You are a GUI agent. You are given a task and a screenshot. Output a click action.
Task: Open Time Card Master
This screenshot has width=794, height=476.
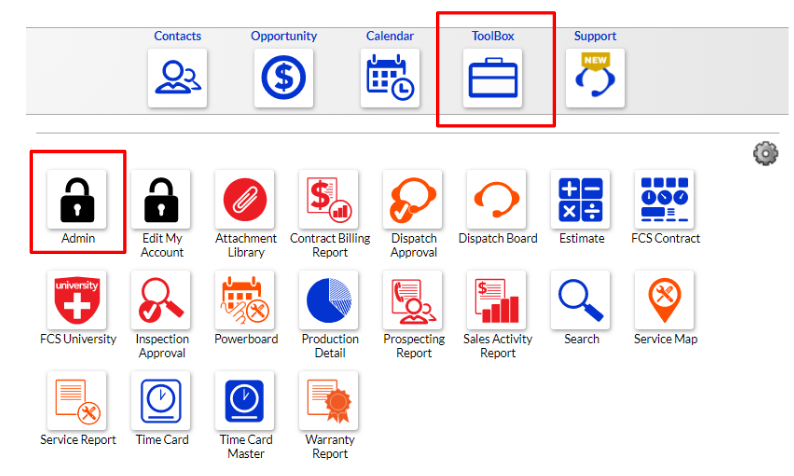point(245,401)
